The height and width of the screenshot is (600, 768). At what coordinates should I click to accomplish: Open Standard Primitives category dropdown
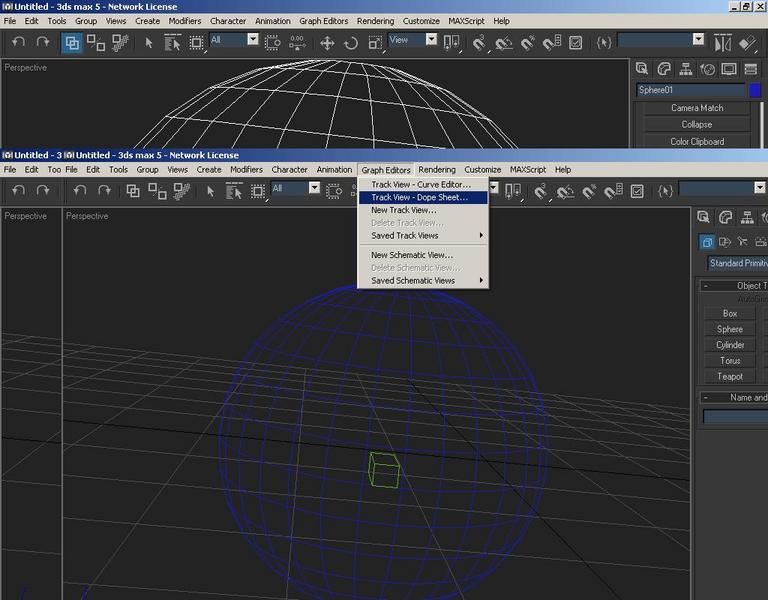click(737, 263)
